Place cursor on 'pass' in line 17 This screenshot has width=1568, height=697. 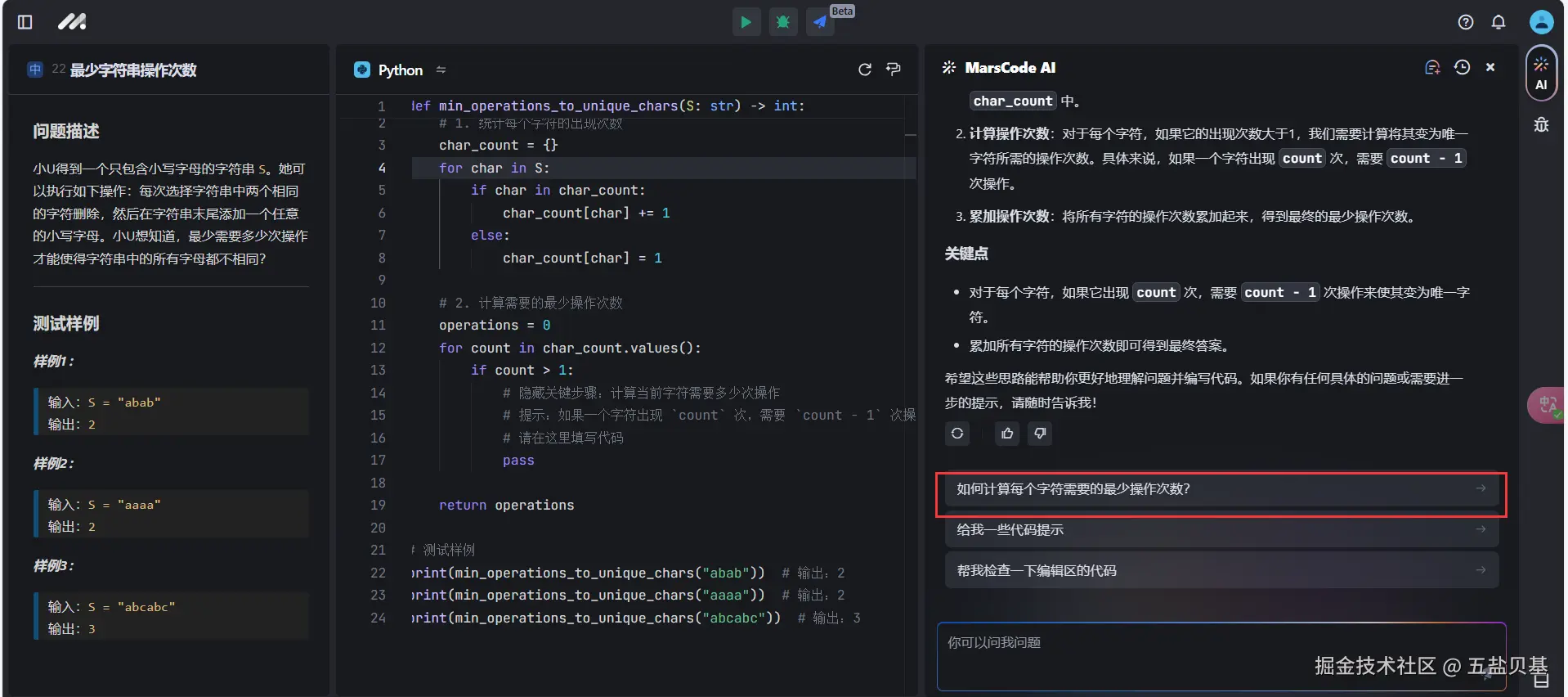[518, 461]
